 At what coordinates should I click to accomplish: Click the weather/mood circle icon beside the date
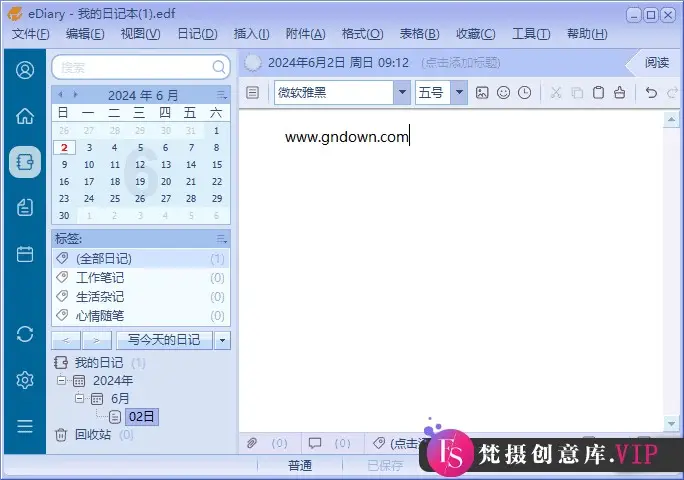tap(252, 63)
